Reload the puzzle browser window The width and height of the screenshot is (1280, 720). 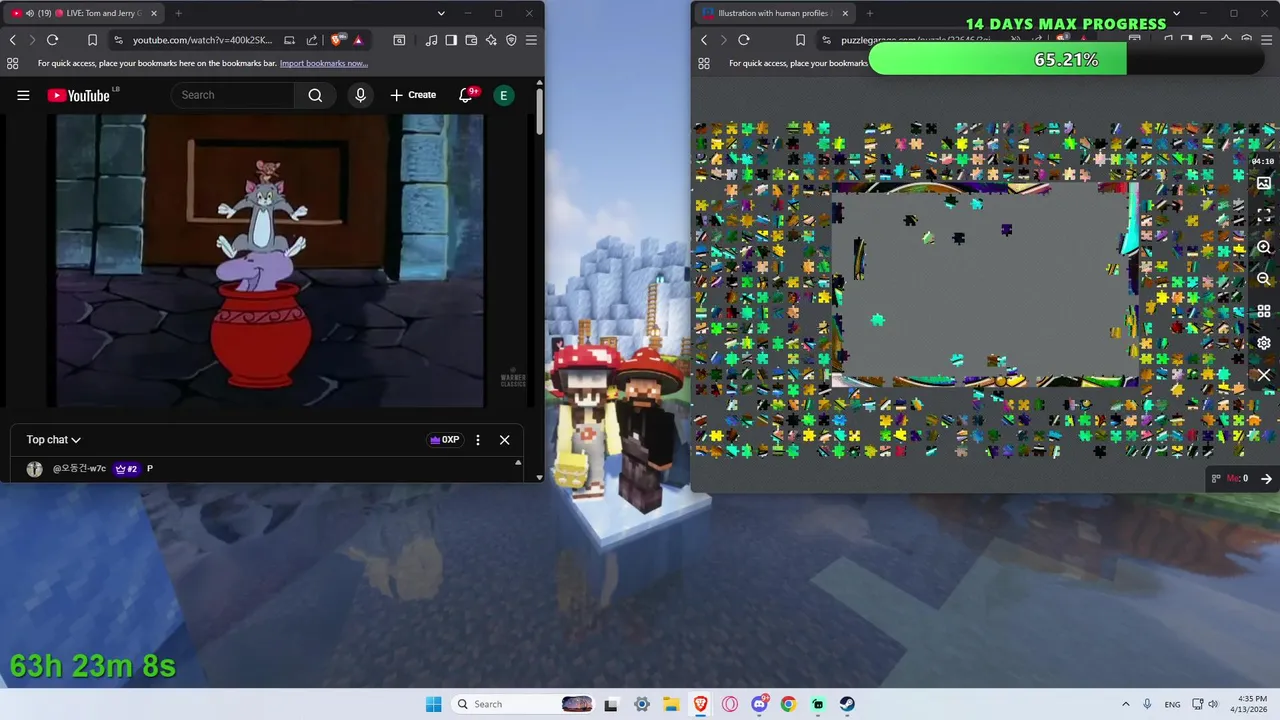click(x=743, y=40)
